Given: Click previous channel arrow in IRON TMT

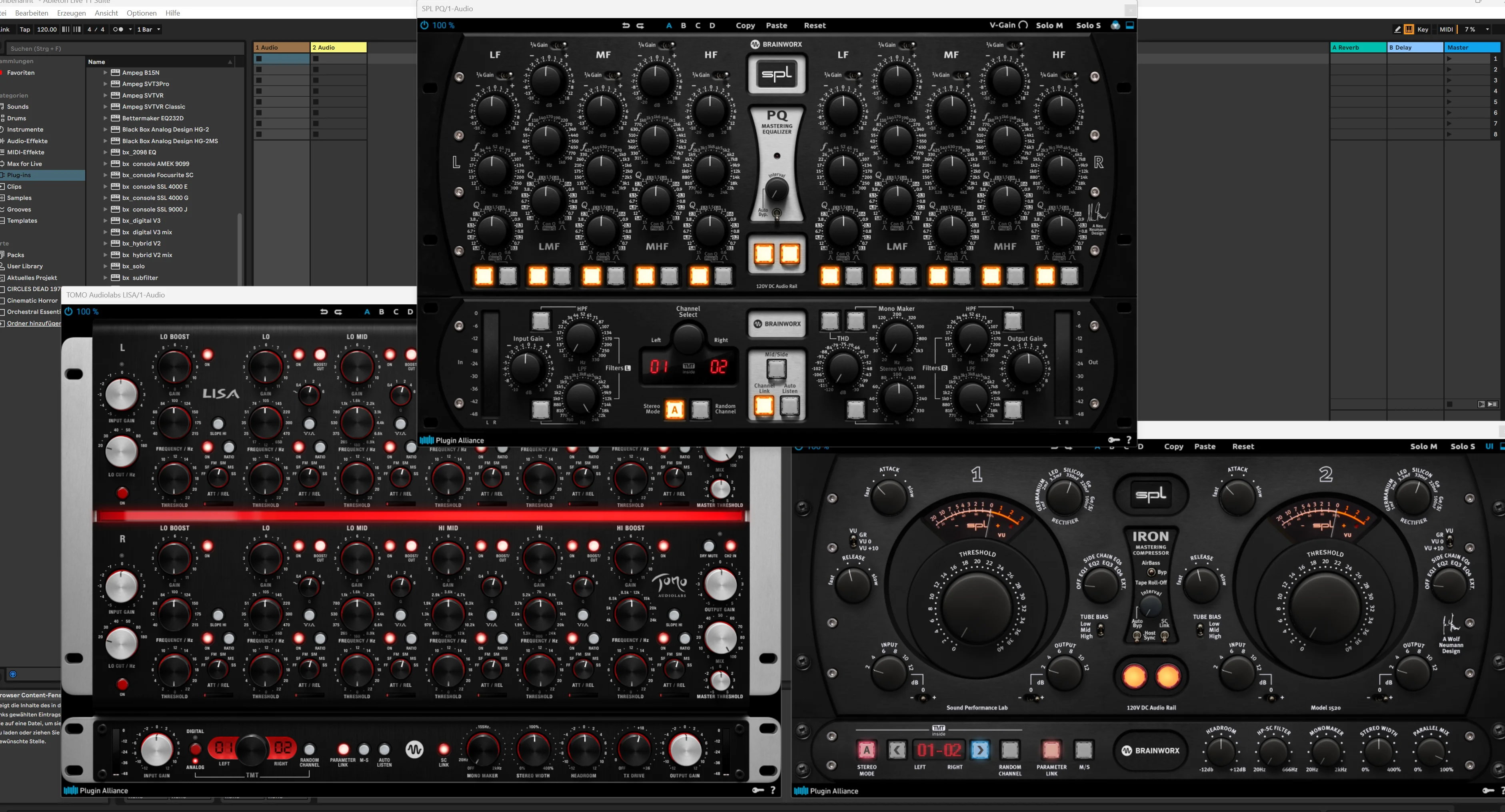Looking at the screenshot, I should 897,750.
